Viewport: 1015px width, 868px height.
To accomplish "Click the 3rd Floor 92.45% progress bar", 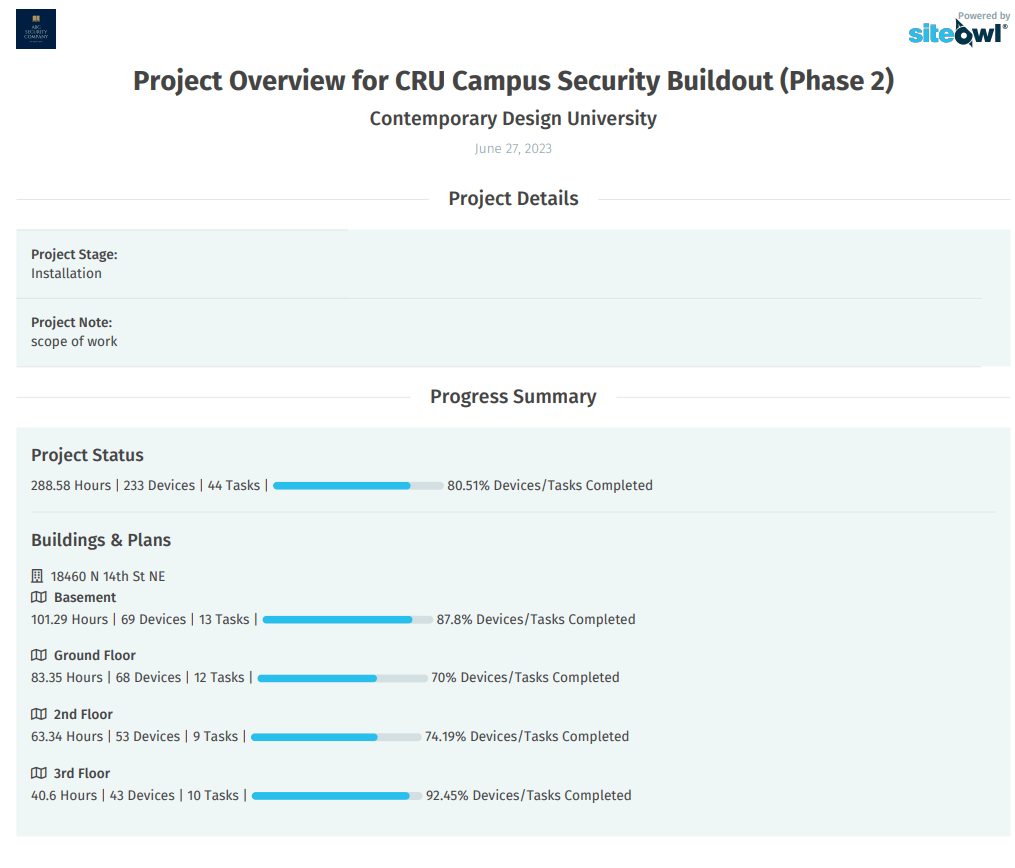I will tap(337, 796).
